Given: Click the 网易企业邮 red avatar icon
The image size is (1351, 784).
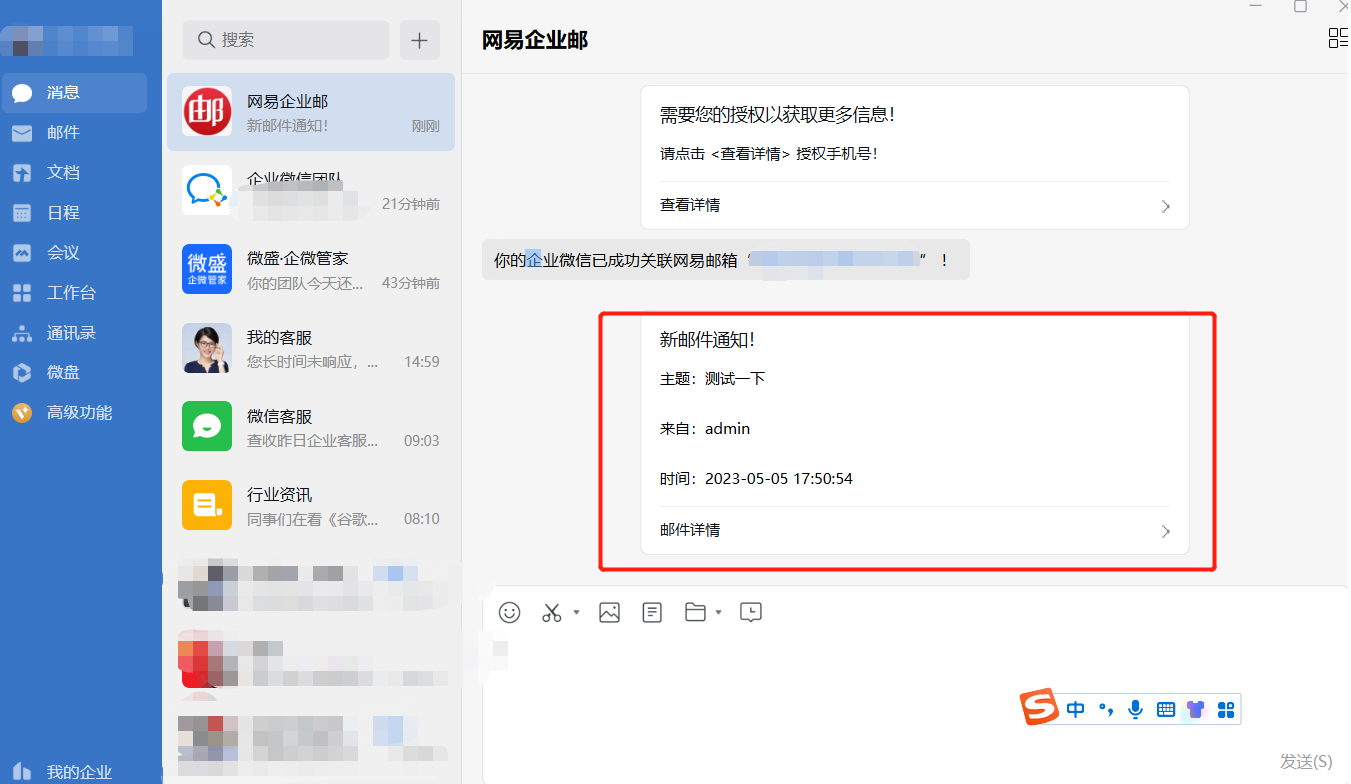Looking at the screenshot, I should [207, 112].
